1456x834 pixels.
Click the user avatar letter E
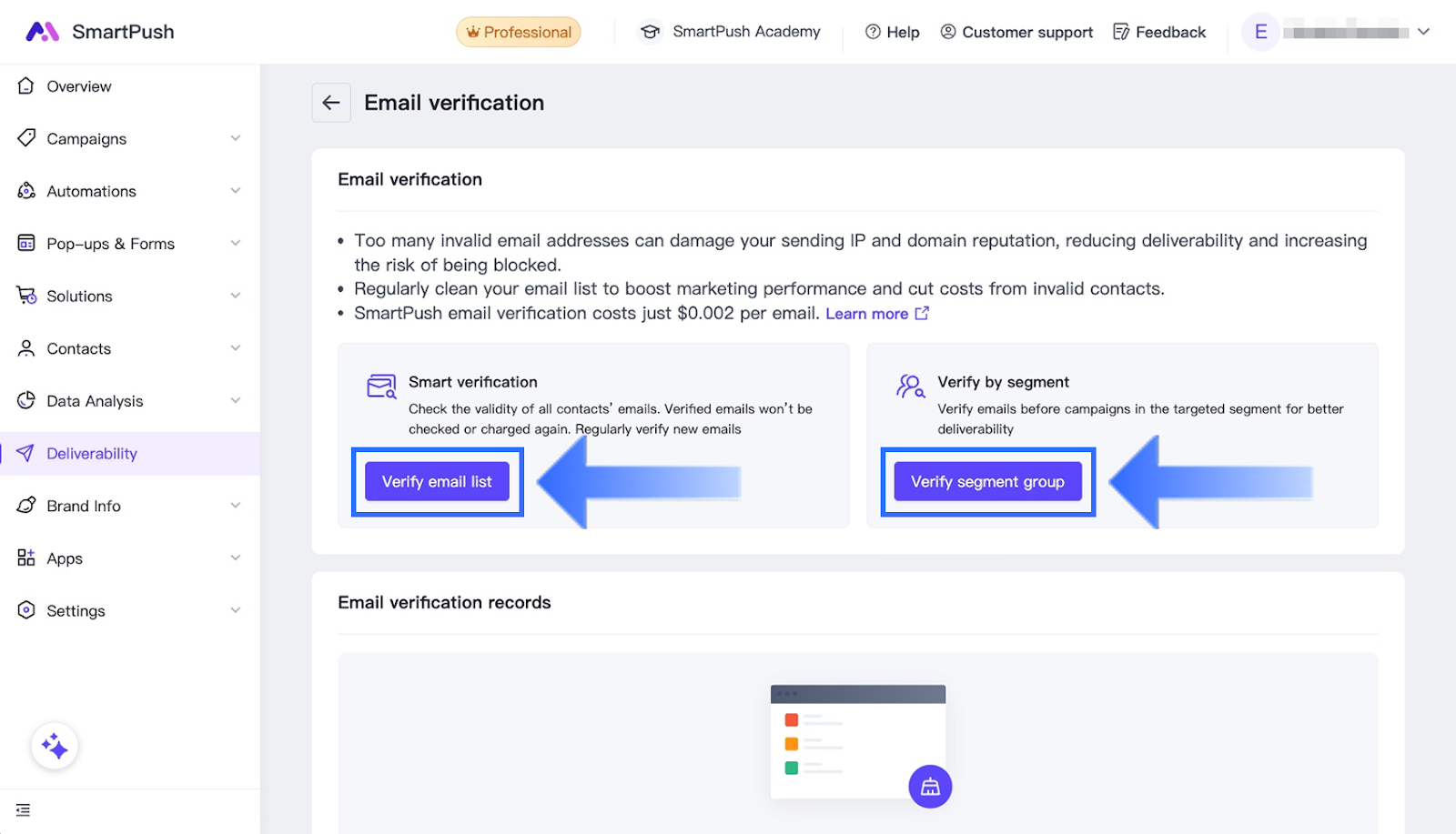coord(1260,32)
